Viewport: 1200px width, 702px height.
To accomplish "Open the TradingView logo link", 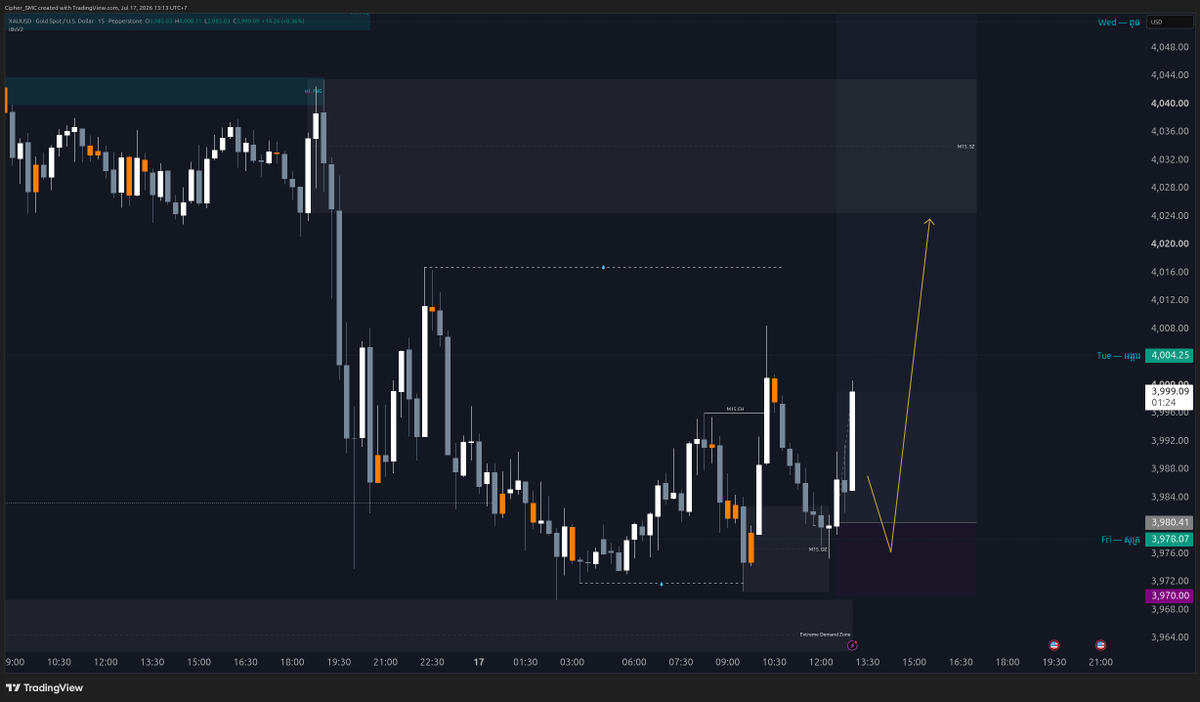I will point(44,688).
